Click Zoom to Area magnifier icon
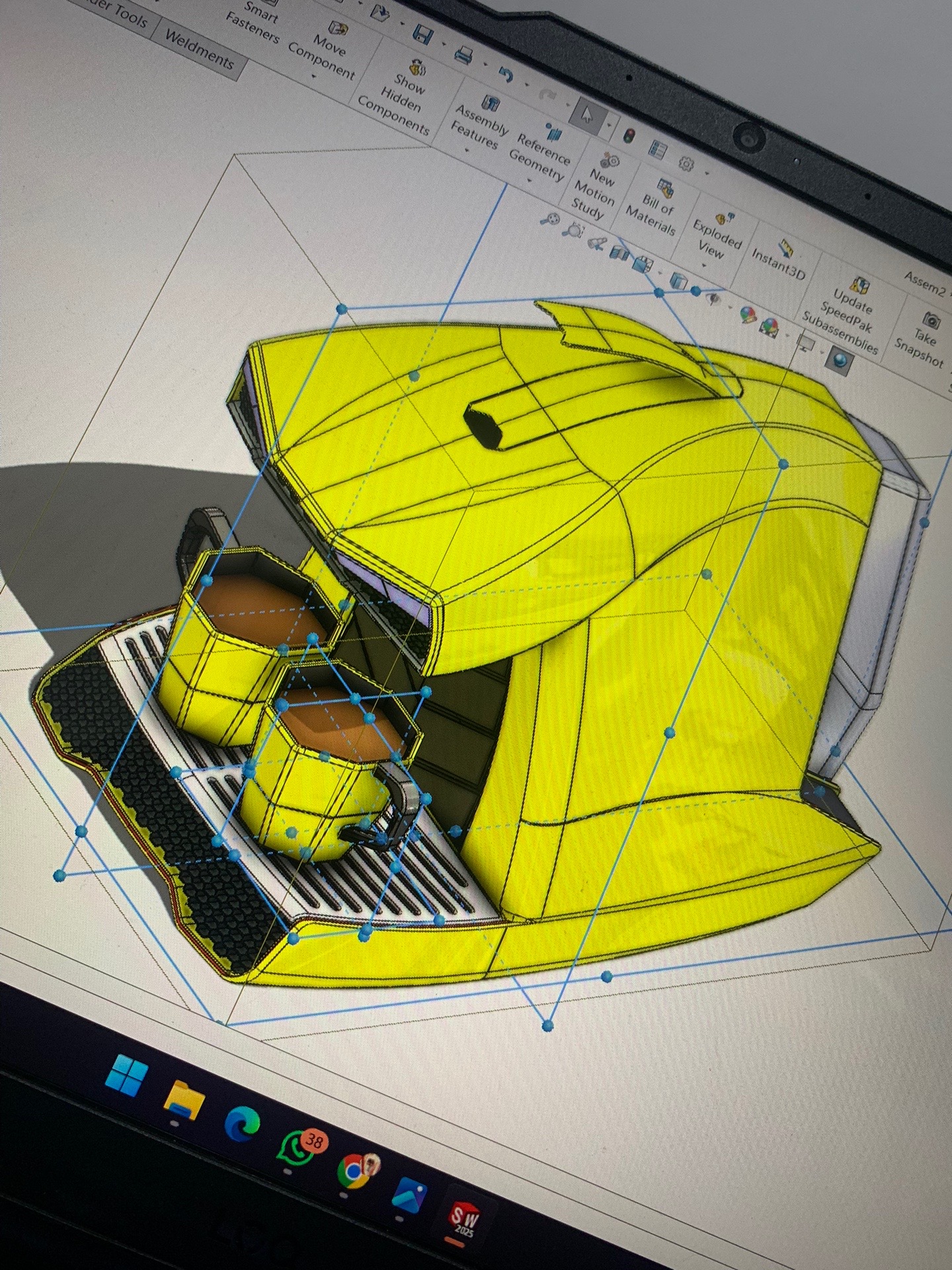 (573, 231)
